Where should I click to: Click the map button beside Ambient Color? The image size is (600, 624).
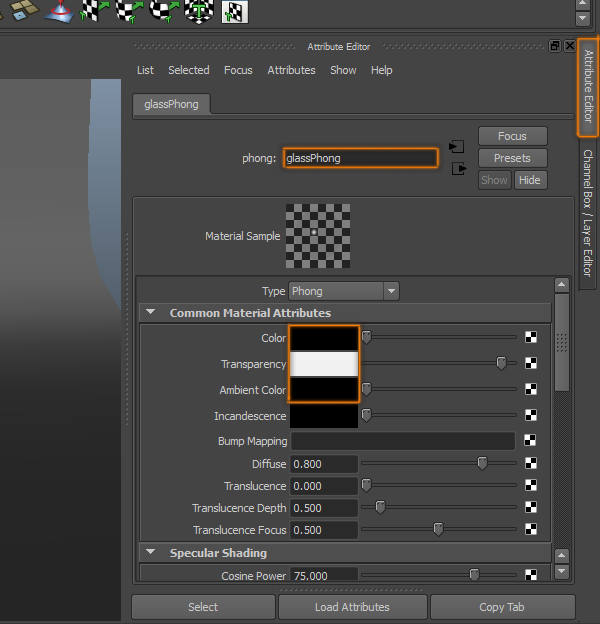[531, 390]
